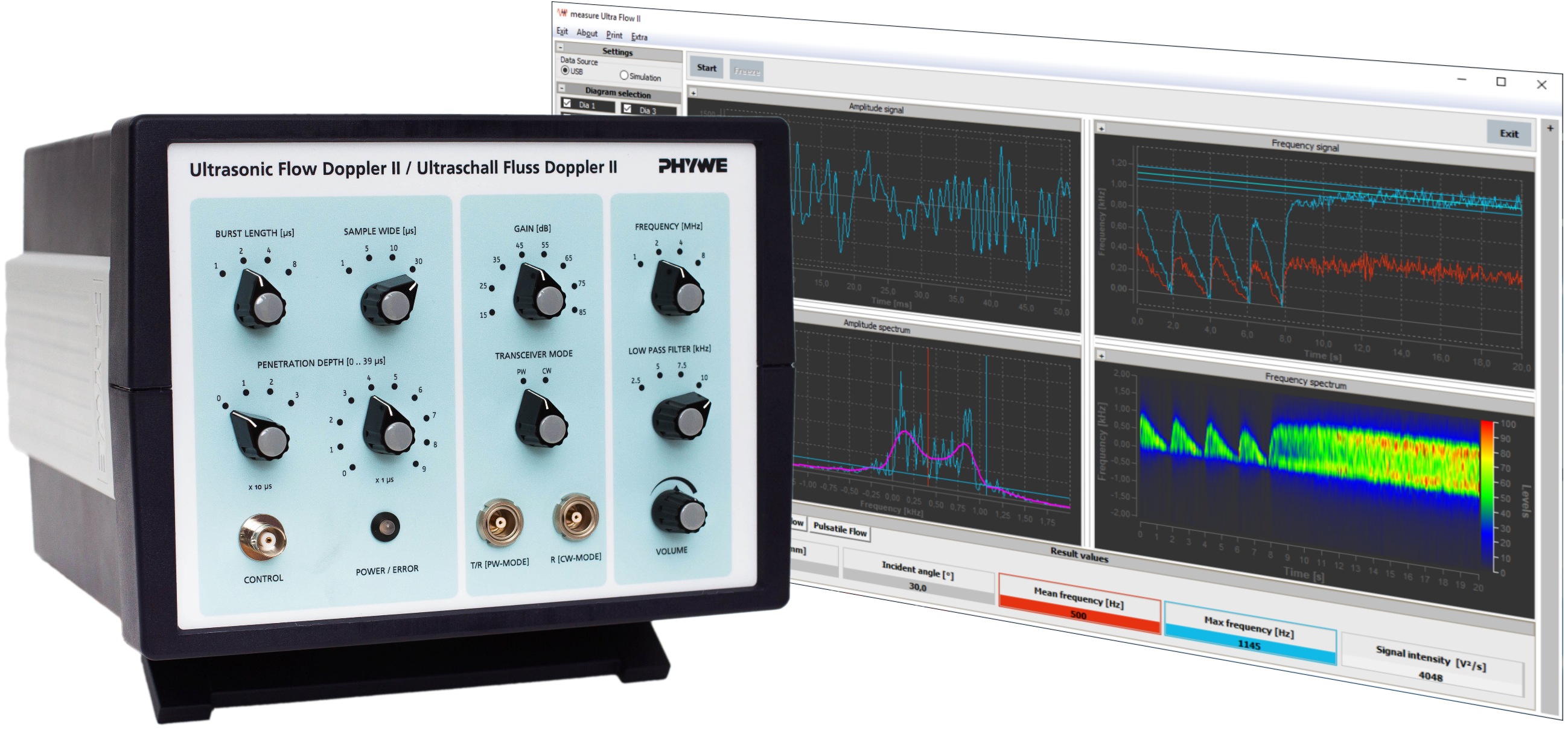
Task: Click red marker line in Amplitude spectrum
Action: (928, 416)
